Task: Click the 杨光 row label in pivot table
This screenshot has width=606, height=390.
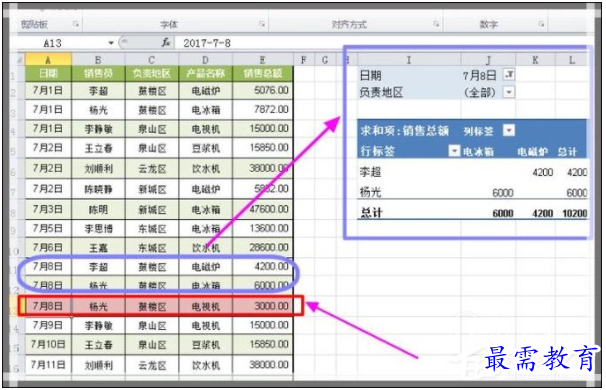Action: pyautogui.click(x=370, y=192)
